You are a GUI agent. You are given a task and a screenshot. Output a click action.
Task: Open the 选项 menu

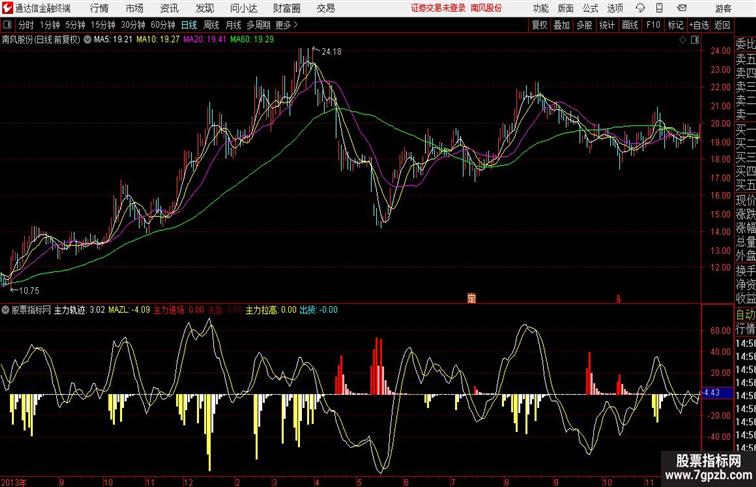click(615, 8)
